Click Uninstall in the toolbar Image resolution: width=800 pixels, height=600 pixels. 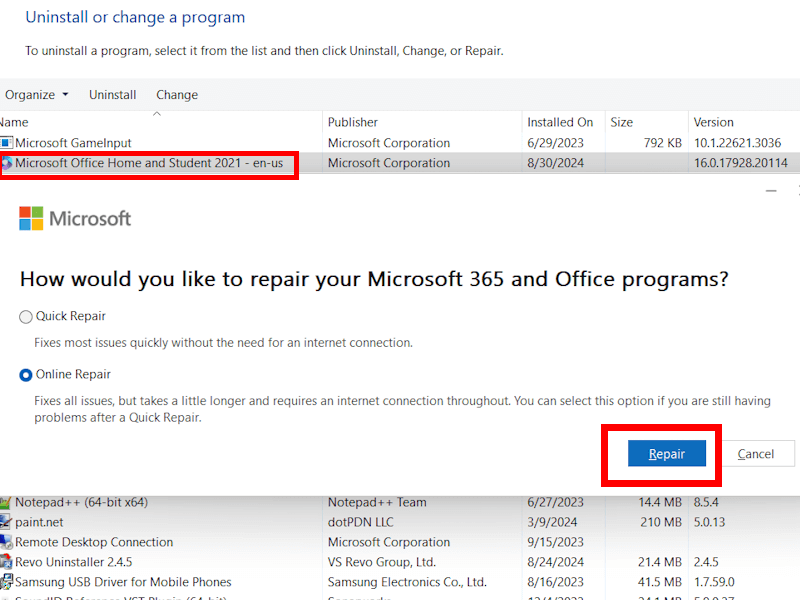pyautogui.click(x=112, y=95)
